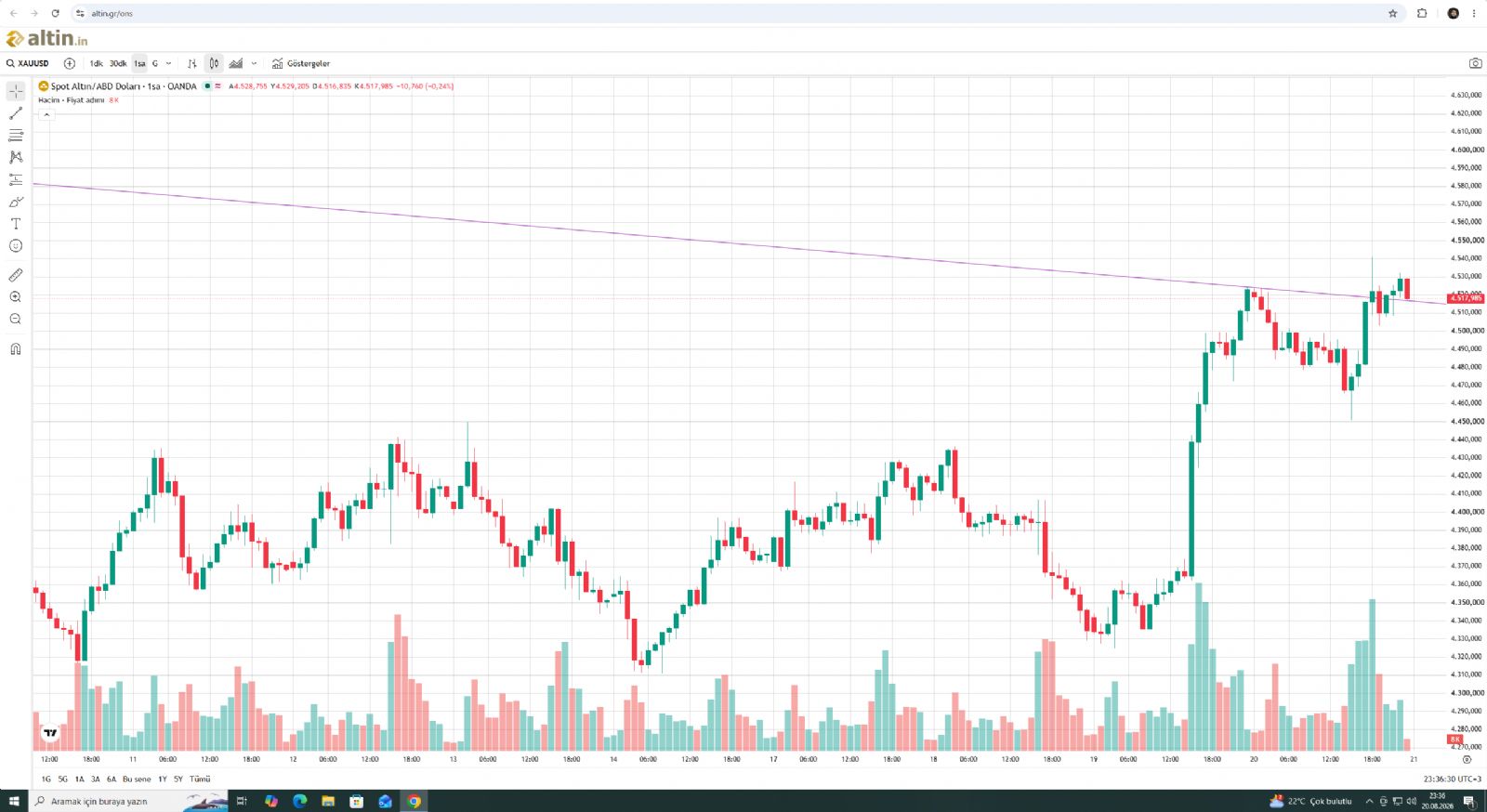Open the Fibonacci retracement tool group
Screen dimensions: 1487x812
(16, 136)
